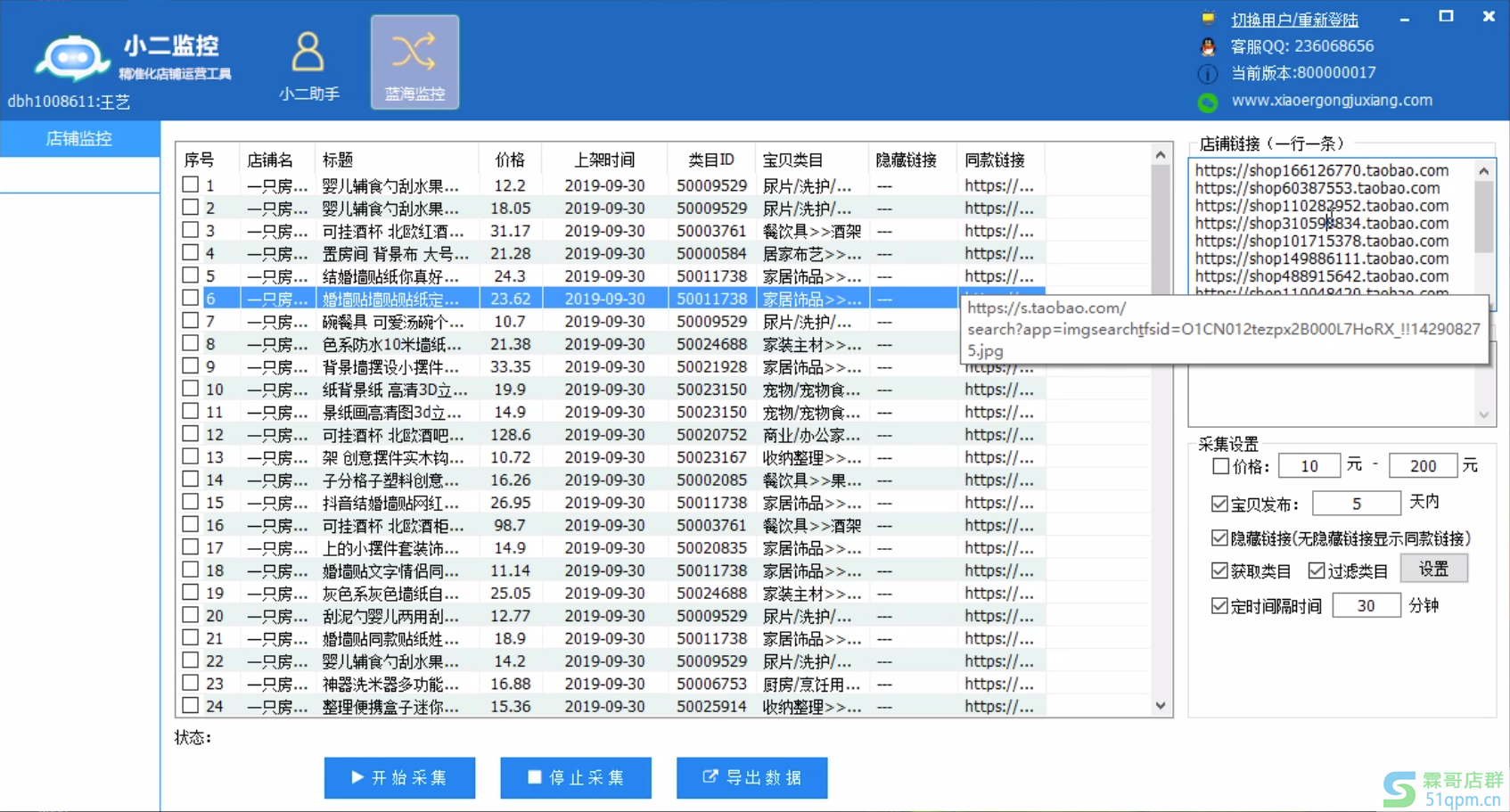Click the version info icon

click(x=1208, y=73)
